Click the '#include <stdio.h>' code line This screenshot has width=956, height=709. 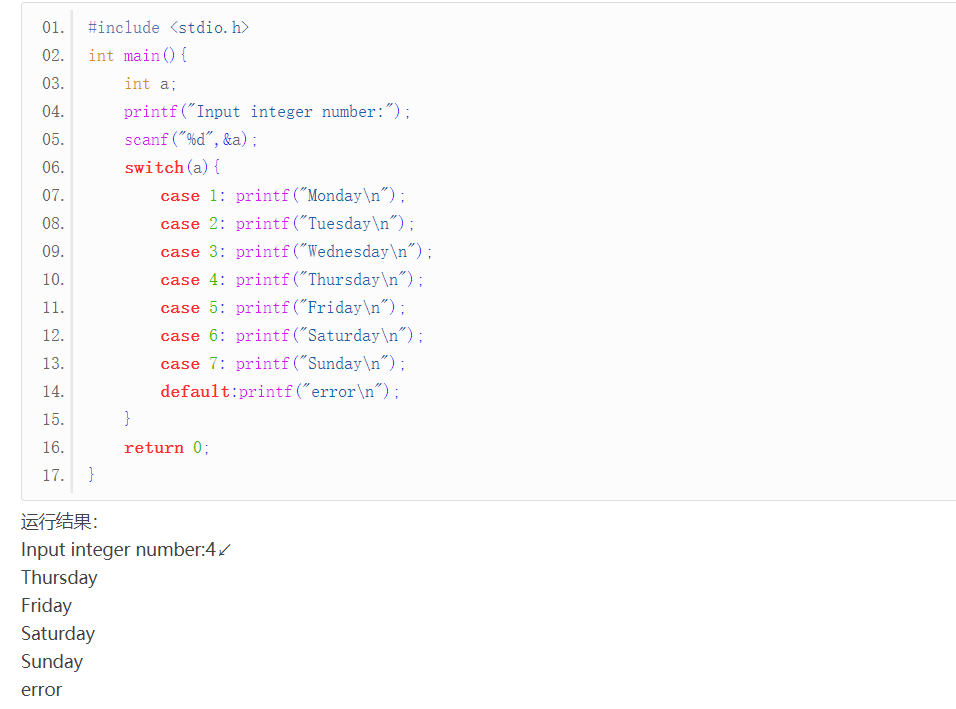click(168, 27)
